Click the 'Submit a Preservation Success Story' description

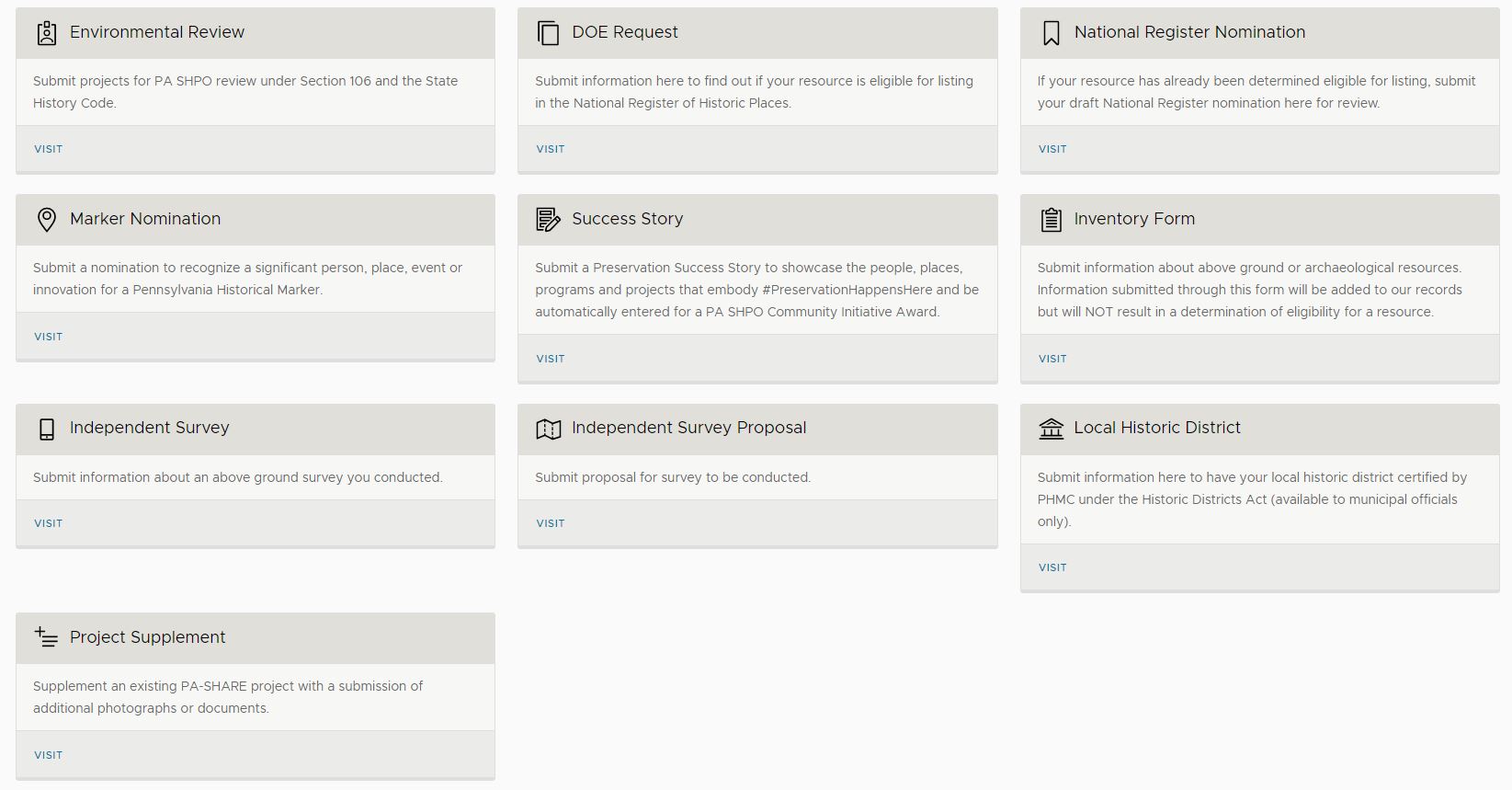(x=757, y=290)
